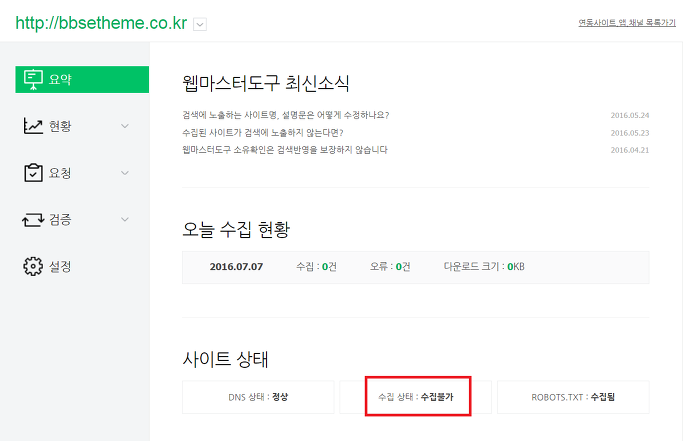
Task: Click the news date 2016.05.24
Action: click(630, 115)
